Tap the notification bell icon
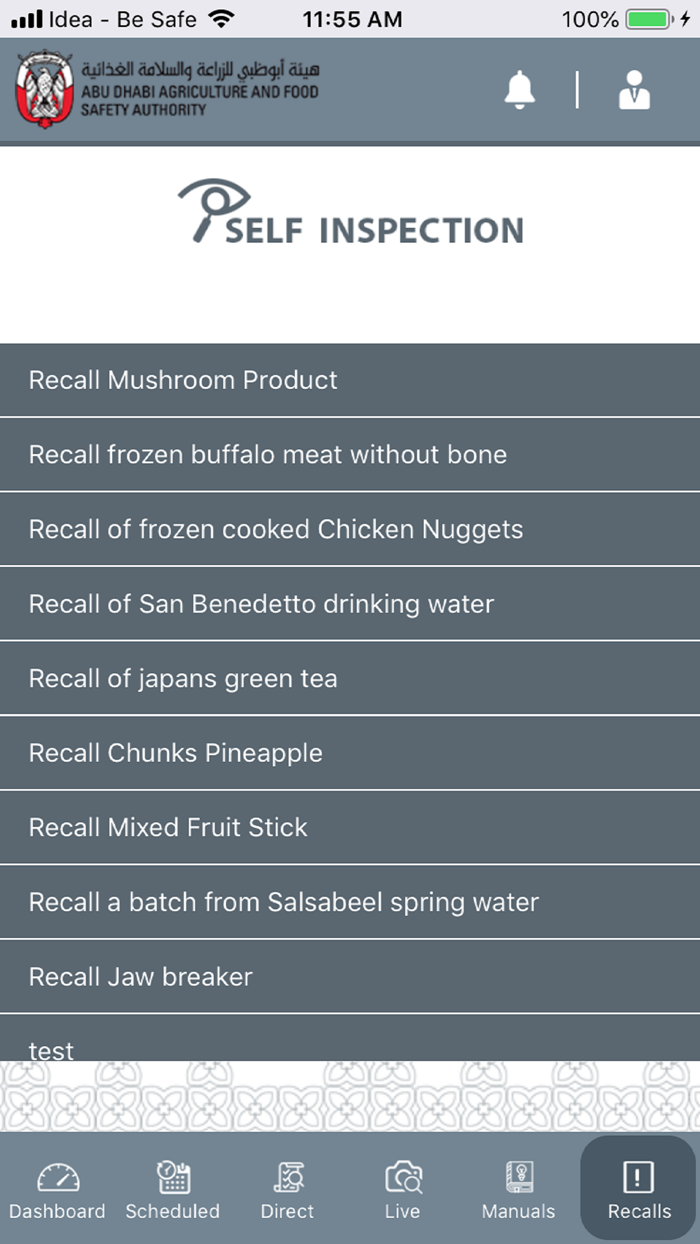The width and height of the screenshot is (700, 1244). (519, 90)
